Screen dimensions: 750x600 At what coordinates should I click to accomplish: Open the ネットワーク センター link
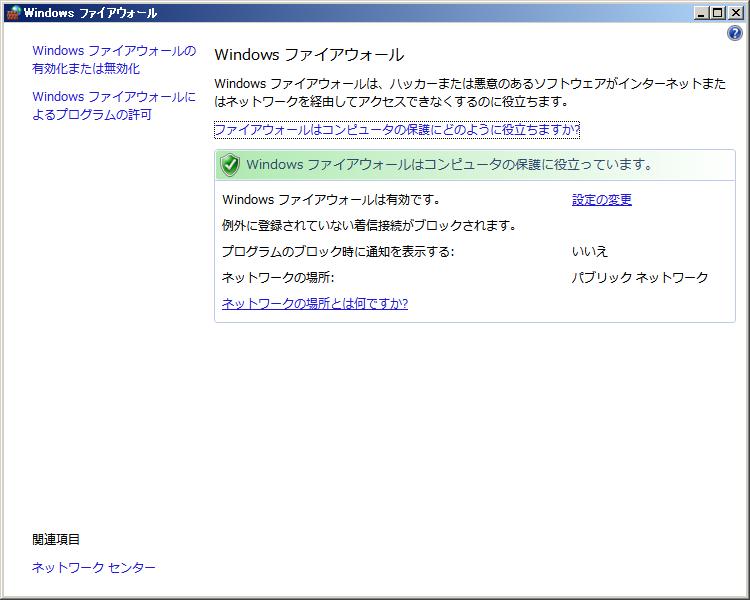coord(94,567)
